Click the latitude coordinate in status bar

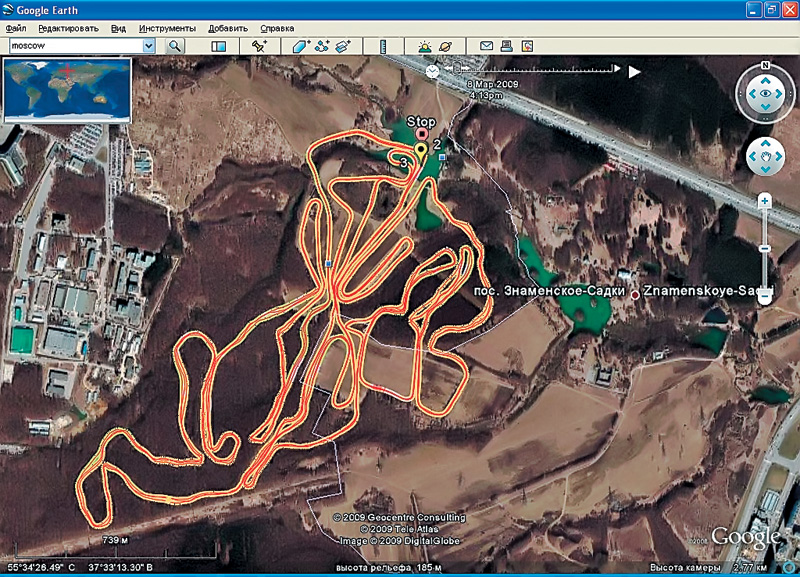point(41,567)
